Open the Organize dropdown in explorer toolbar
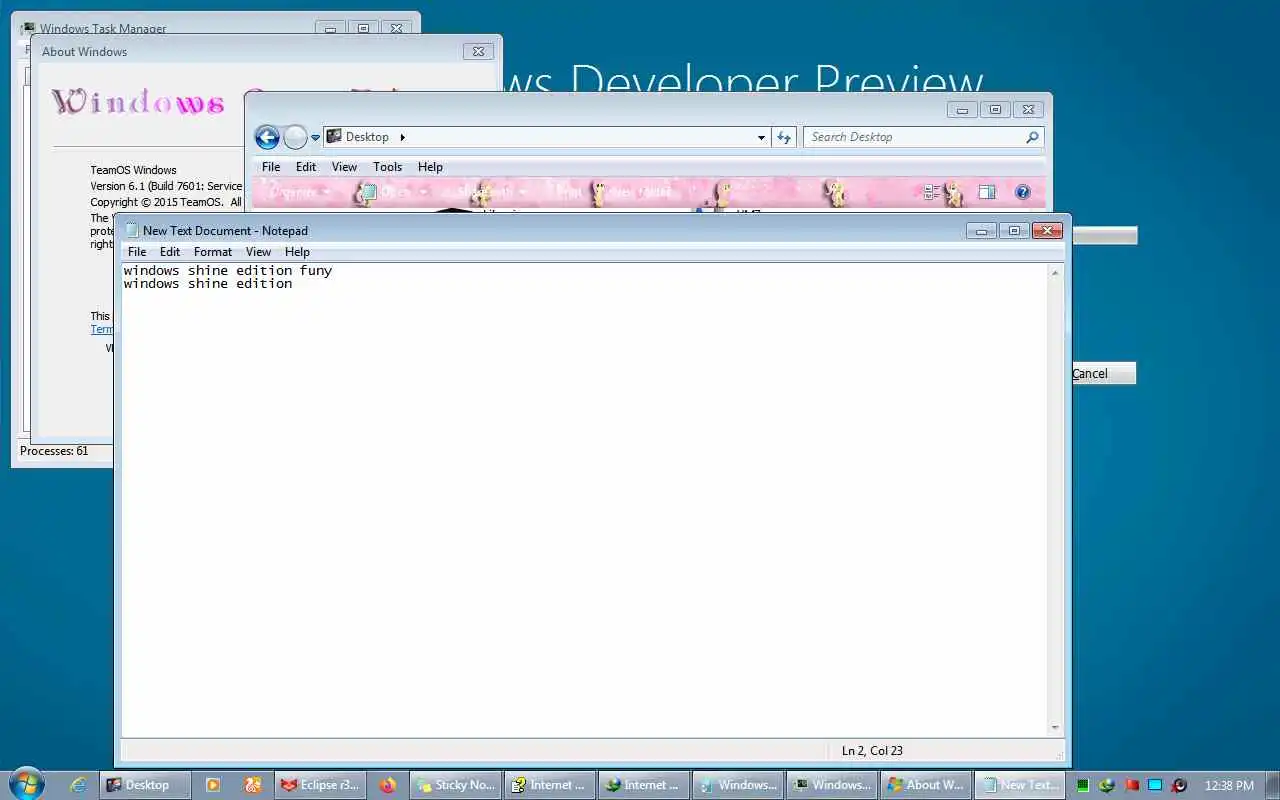1280x800 pixels. (299, 192)
